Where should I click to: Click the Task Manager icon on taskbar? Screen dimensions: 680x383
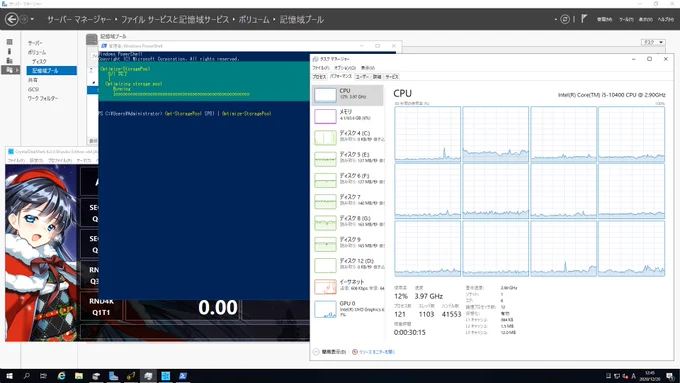pyautogui.click(x=148, y=376)
